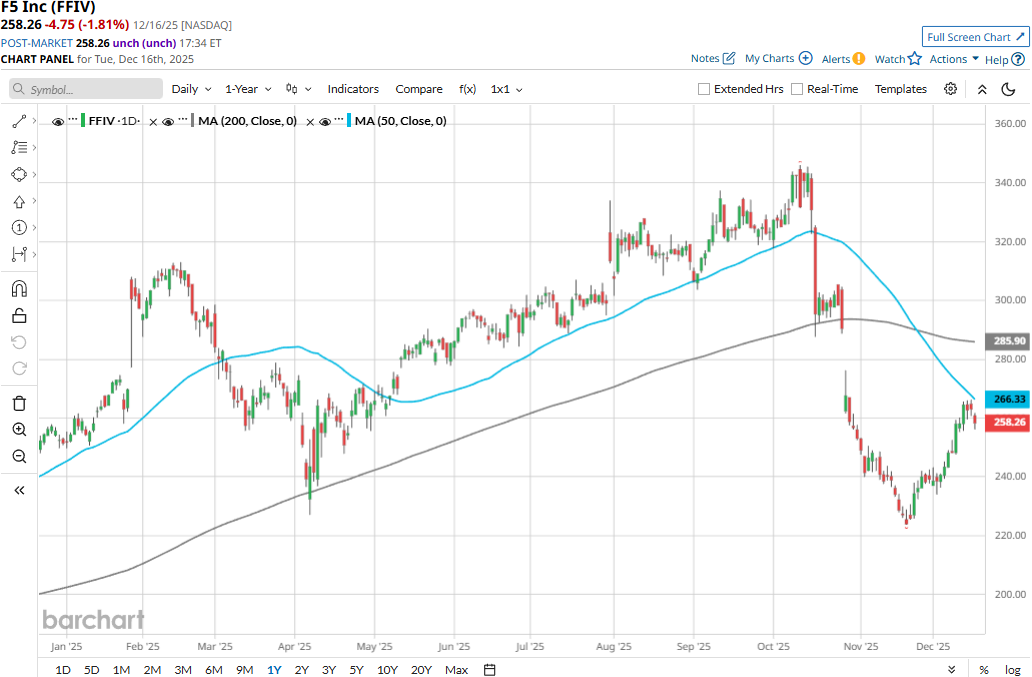
Task: Enable the Extended Hrs checkbox
Action: tap(704, 89)
